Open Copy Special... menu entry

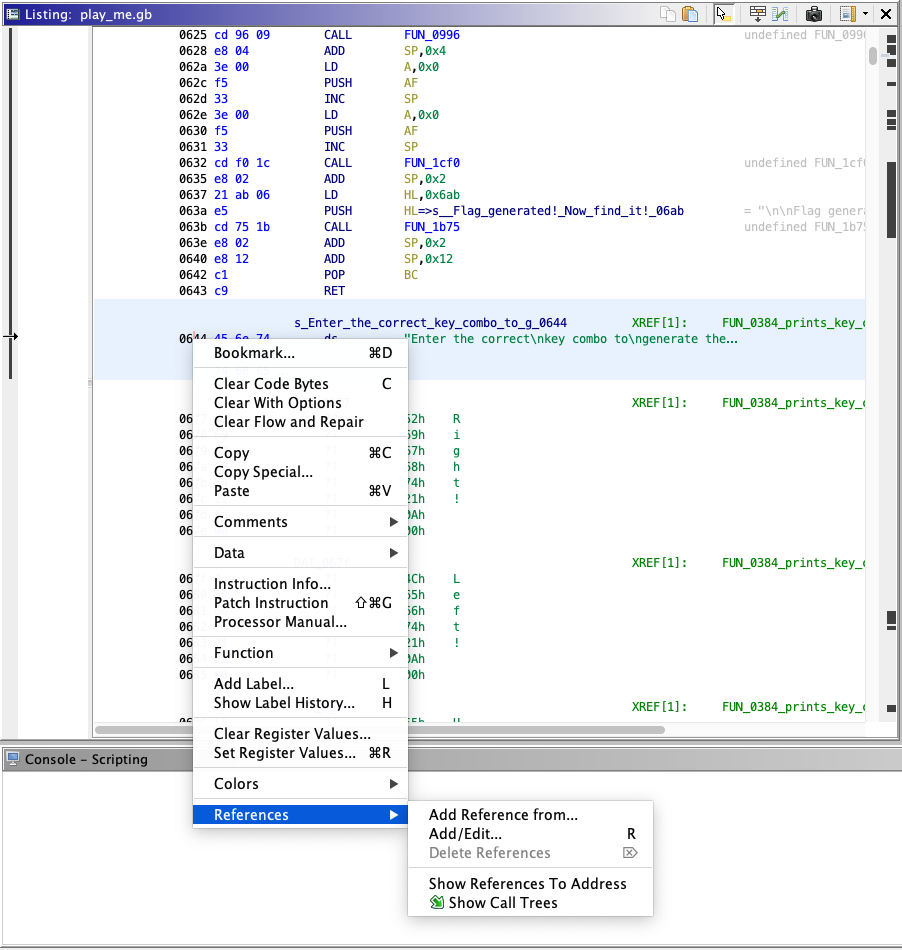click(x=300, y=472)
